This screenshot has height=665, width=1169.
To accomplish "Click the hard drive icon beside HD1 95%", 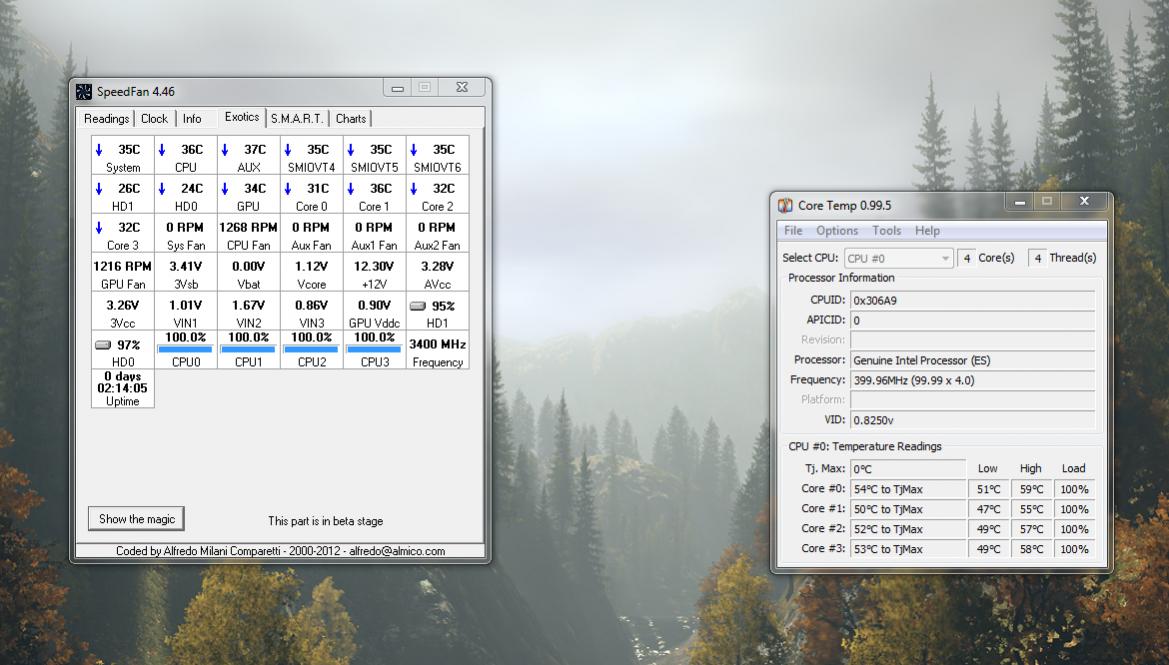I will point(418,306).
